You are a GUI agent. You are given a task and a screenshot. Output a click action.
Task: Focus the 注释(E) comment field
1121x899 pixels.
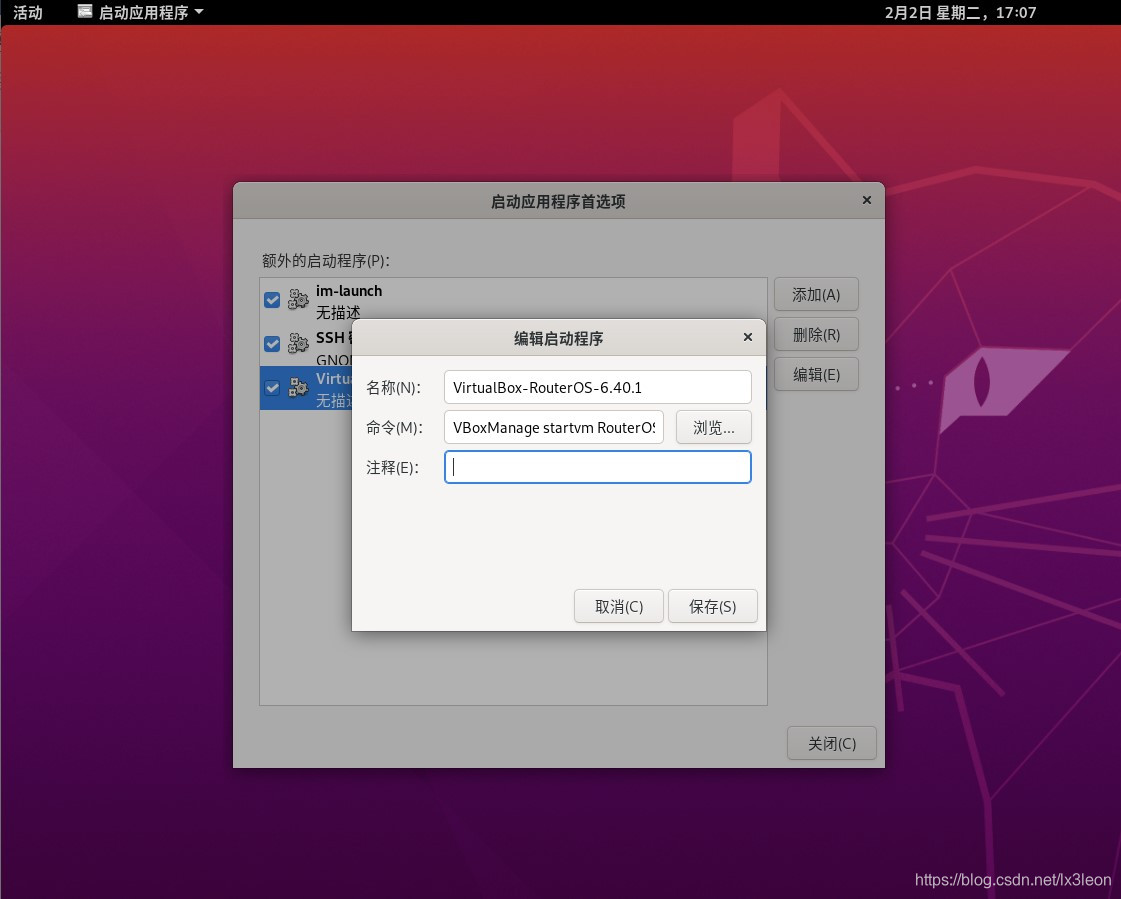(598, 467)
